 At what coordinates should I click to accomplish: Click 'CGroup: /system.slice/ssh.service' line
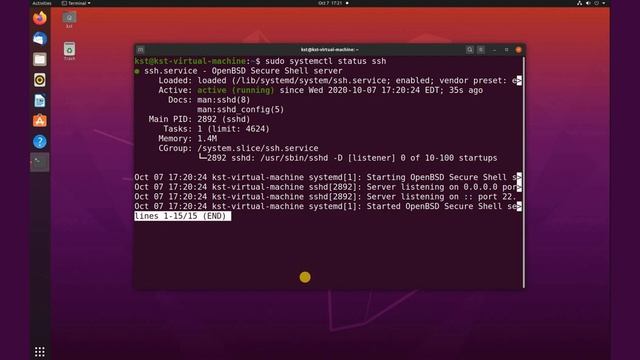[x=238, y=148]
